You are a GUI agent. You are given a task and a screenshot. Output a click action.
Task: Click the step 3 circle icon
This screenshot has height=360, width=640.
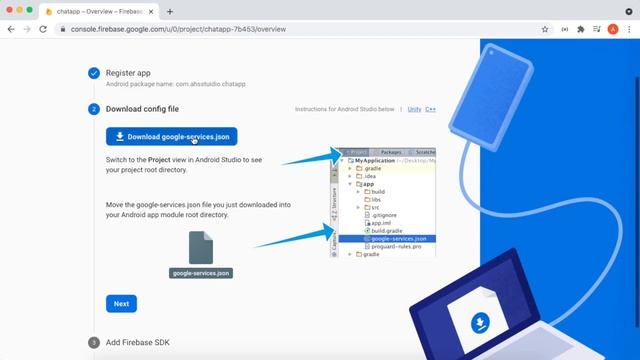94,342
